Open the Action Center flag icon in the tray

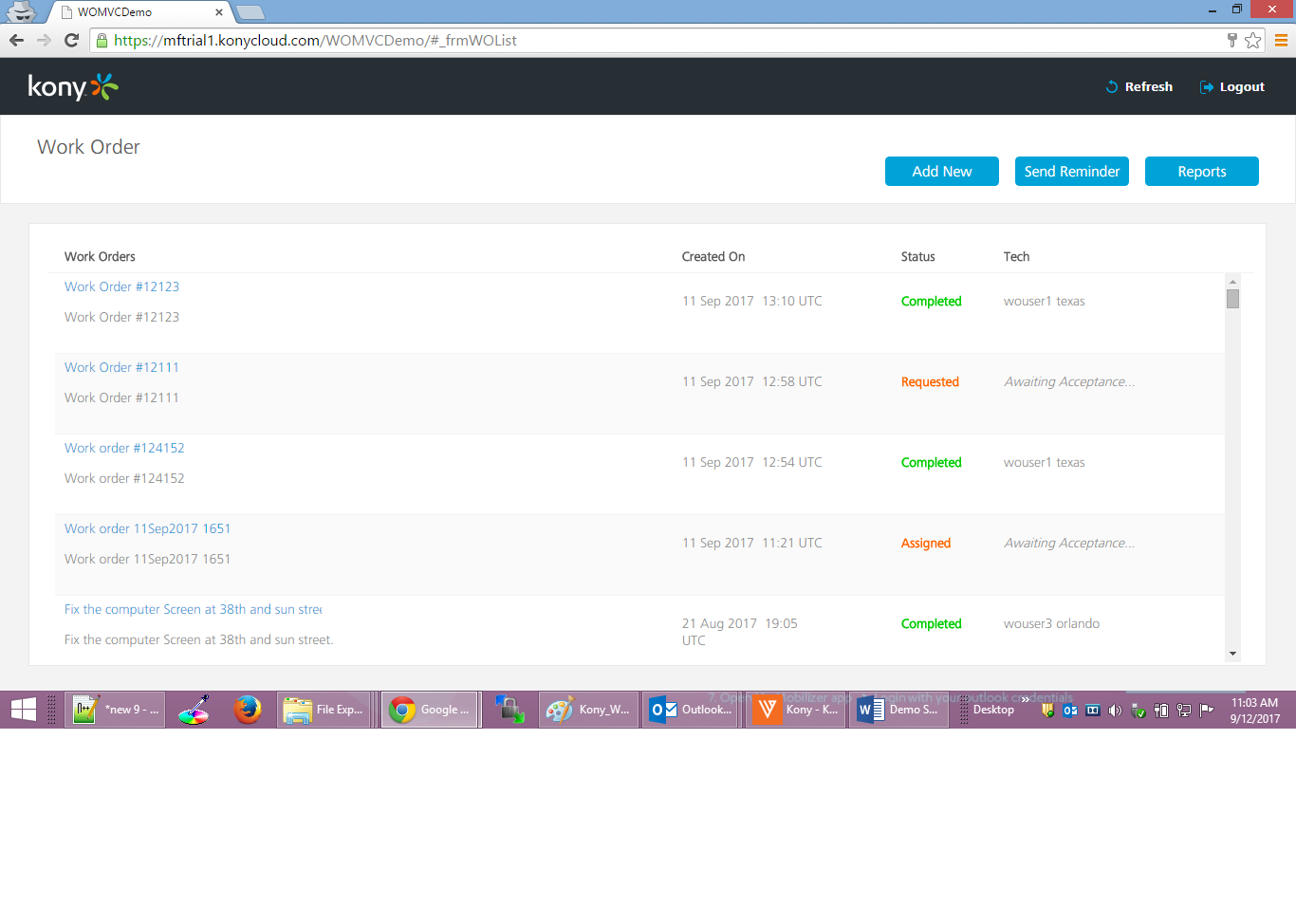pos(1207,709)
